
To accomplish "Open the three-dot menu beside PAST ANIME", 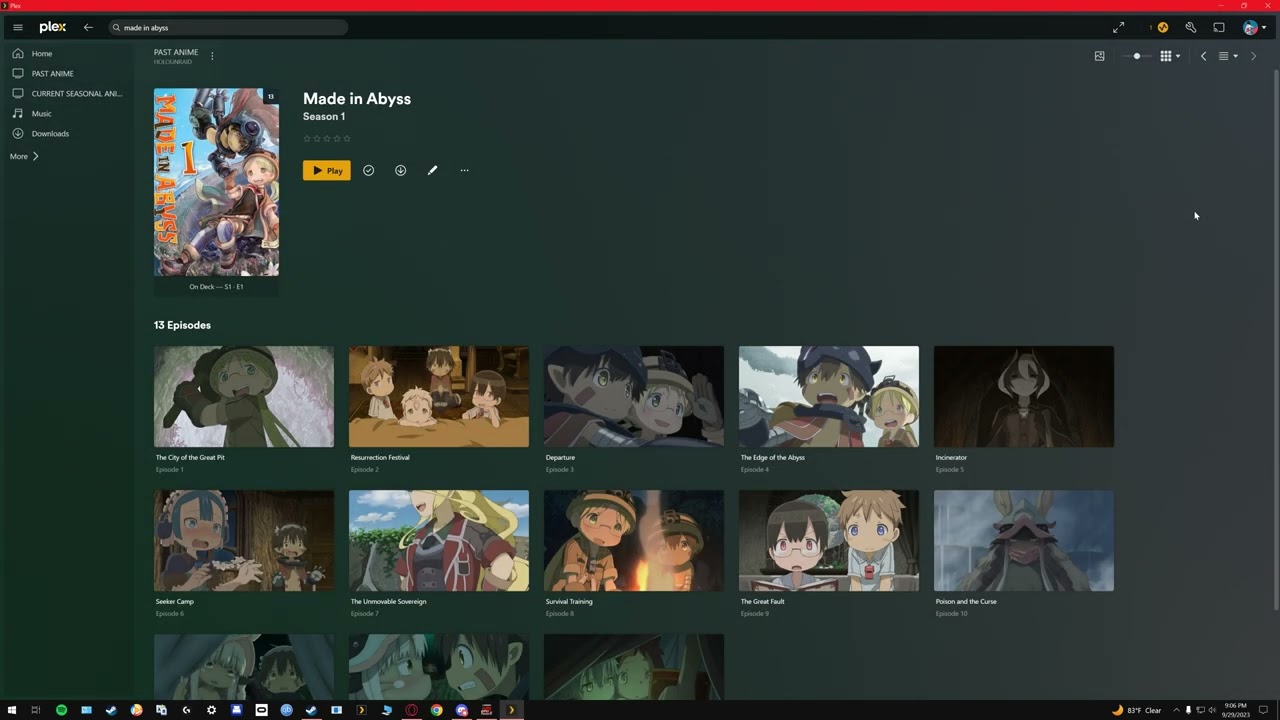I will click(x=212, y=56).
